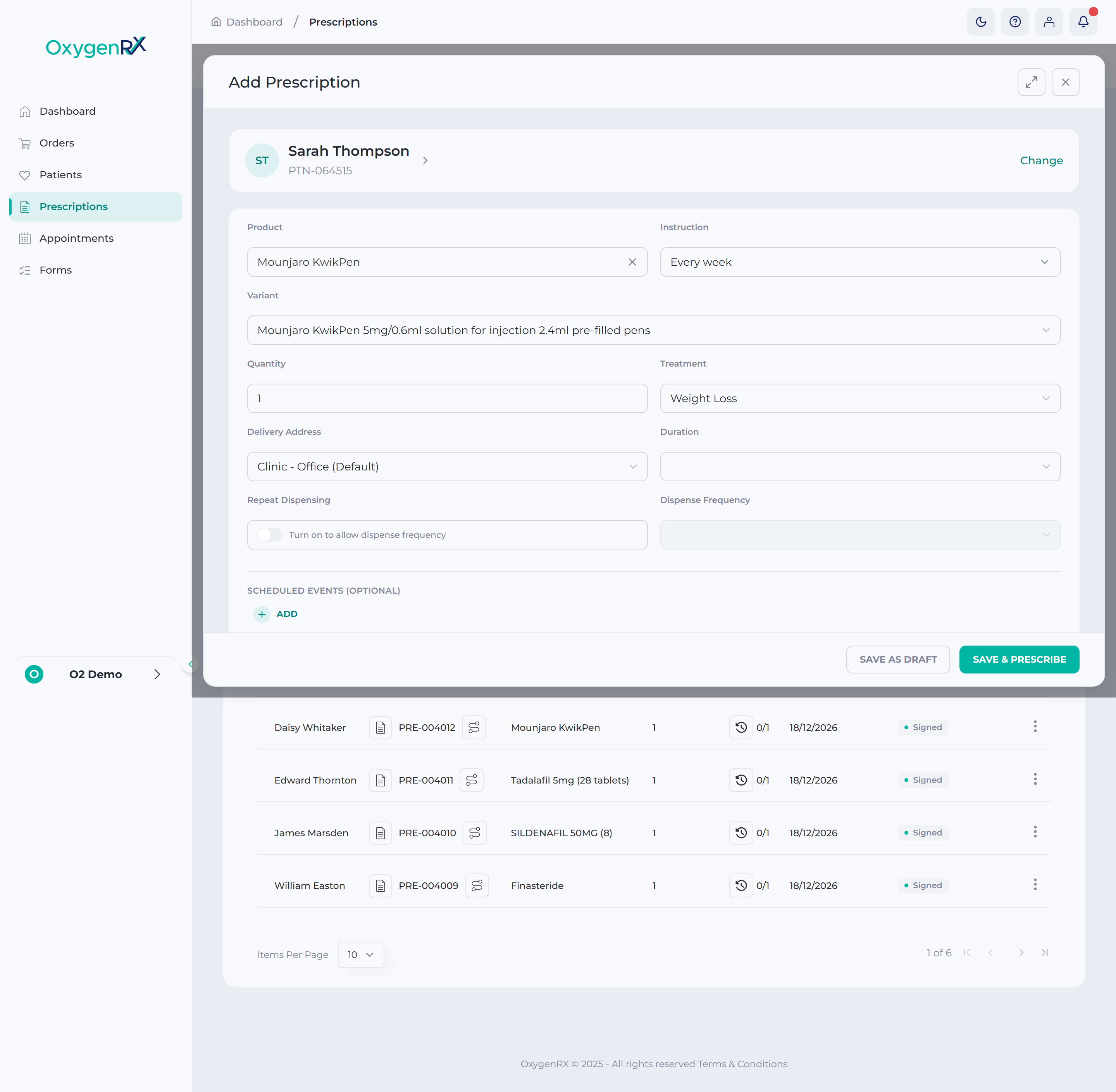This screenshot has height=1092, width=1116.
Task: Close the Add Prescription dialog
Action: coord(1065,82)
